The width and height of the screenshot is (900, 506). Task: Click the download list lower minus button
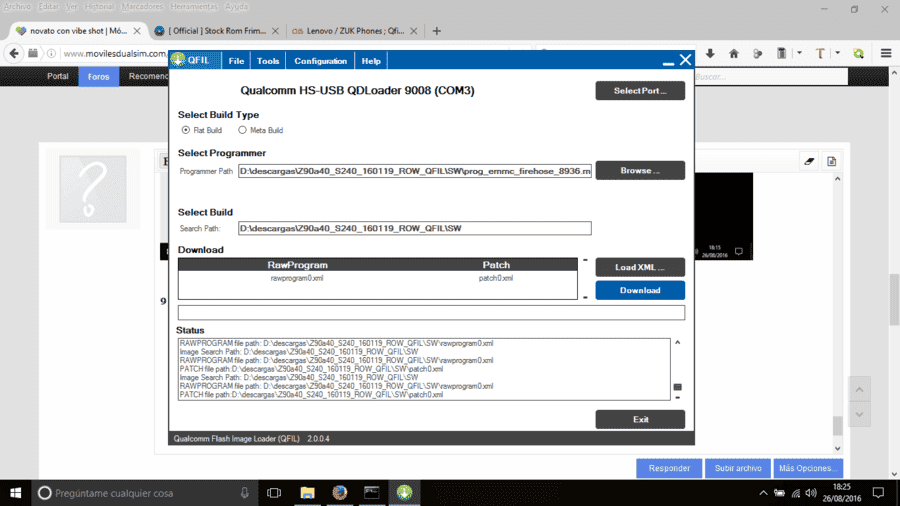(x=585, y=297)
